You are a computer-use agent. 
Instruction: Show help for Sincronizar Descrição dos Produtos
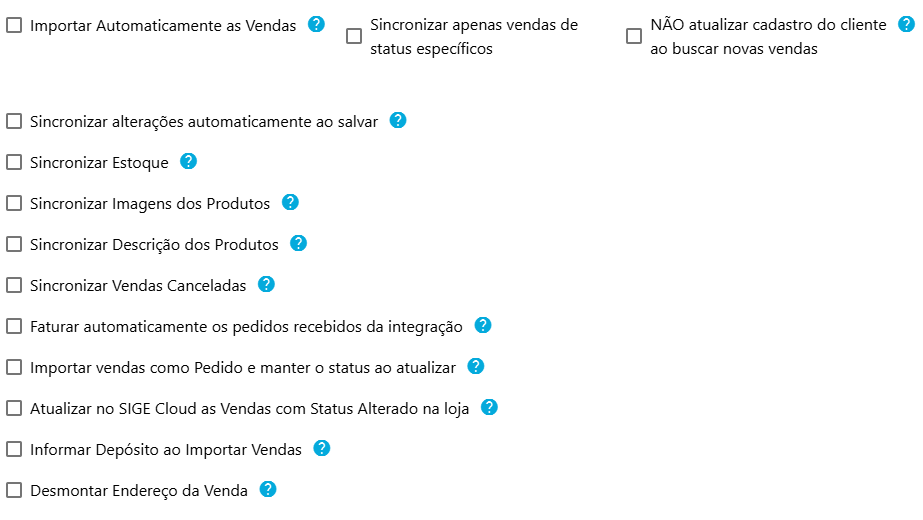pos(298,243)
